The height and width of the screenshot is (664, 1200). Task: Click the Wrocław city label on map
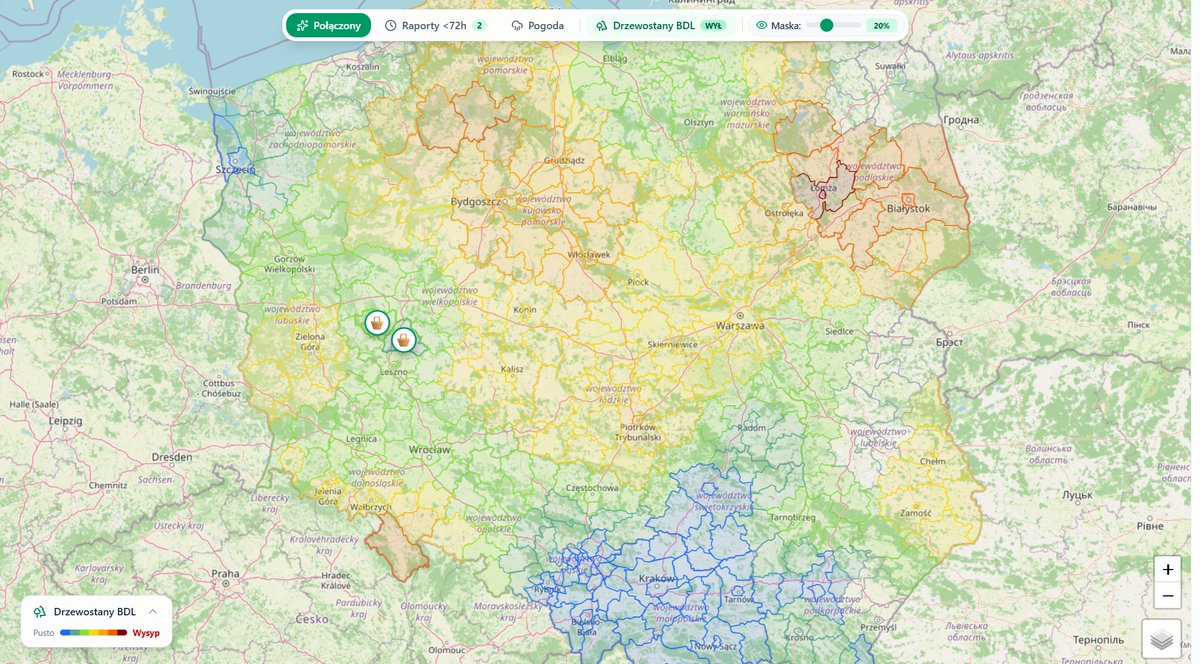pyautogui.click(x=430, y=450)
